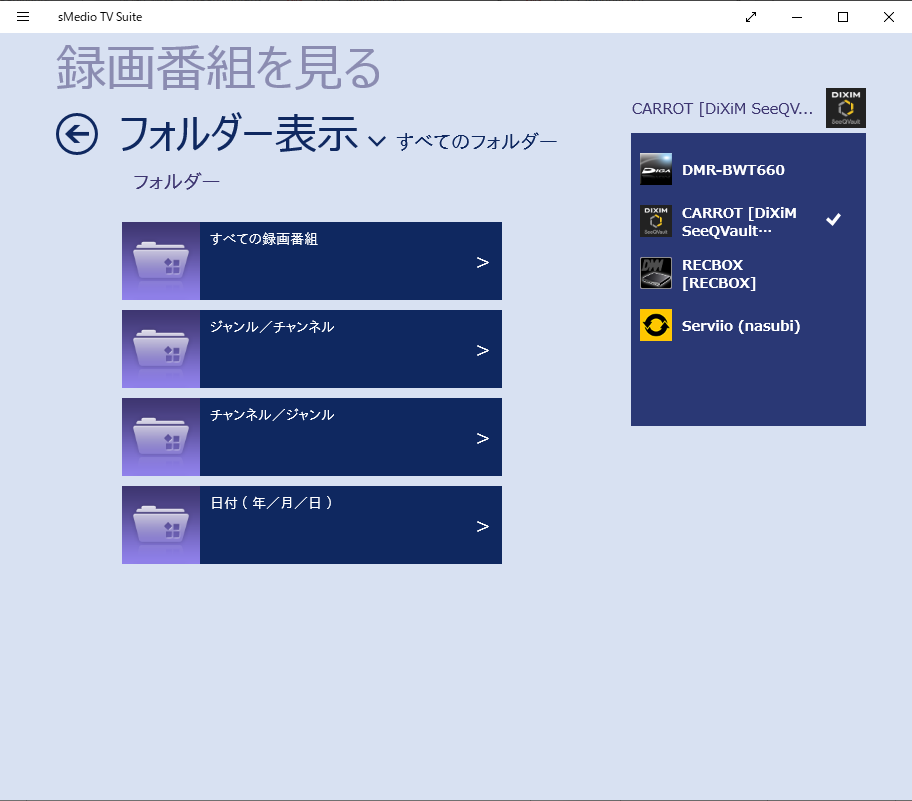The width and height of the screenshot is (912, 801).
Task: Click folder icon for 日付 (年/月/日)
Action: pyautogui.click(x=161, y=525)
